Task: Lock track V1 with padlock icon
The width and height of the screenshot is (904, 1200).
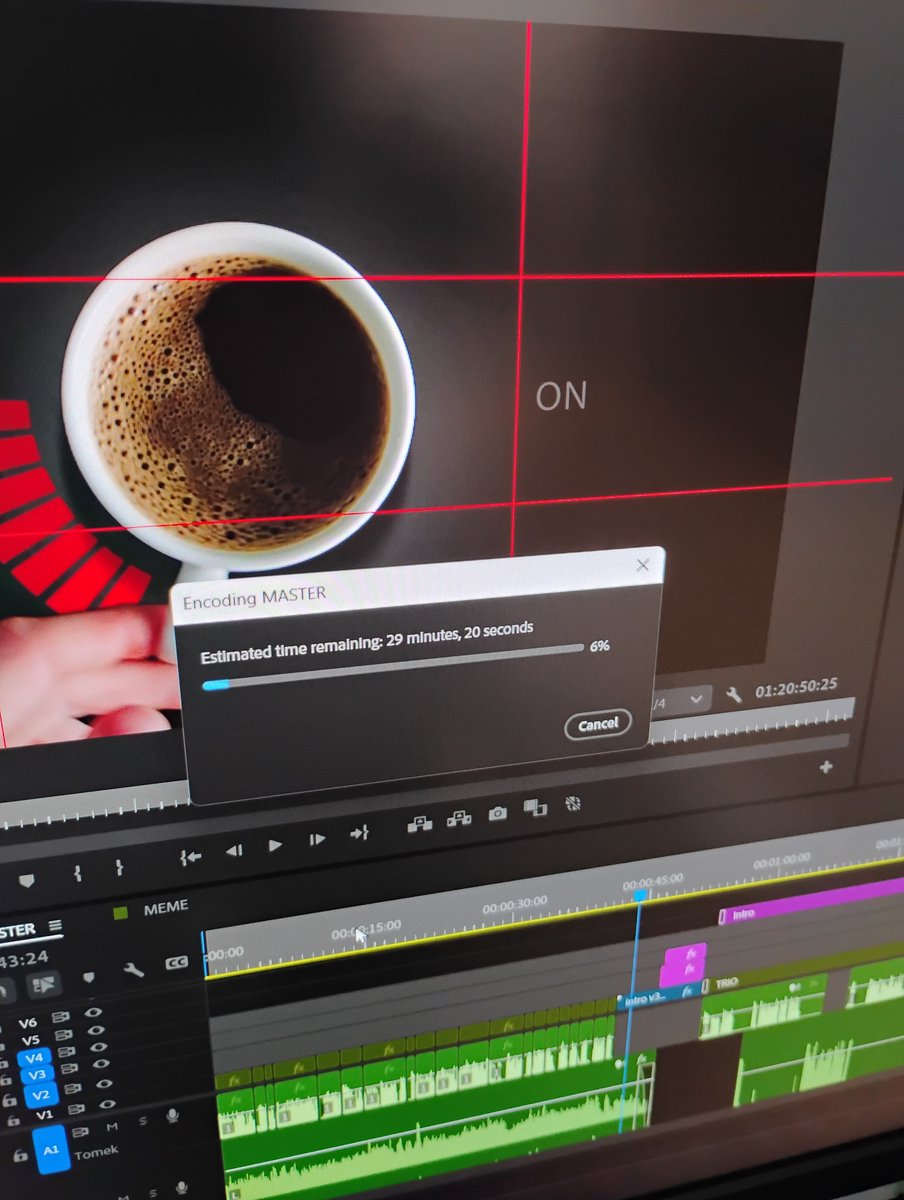Action: pos(13,1120)
